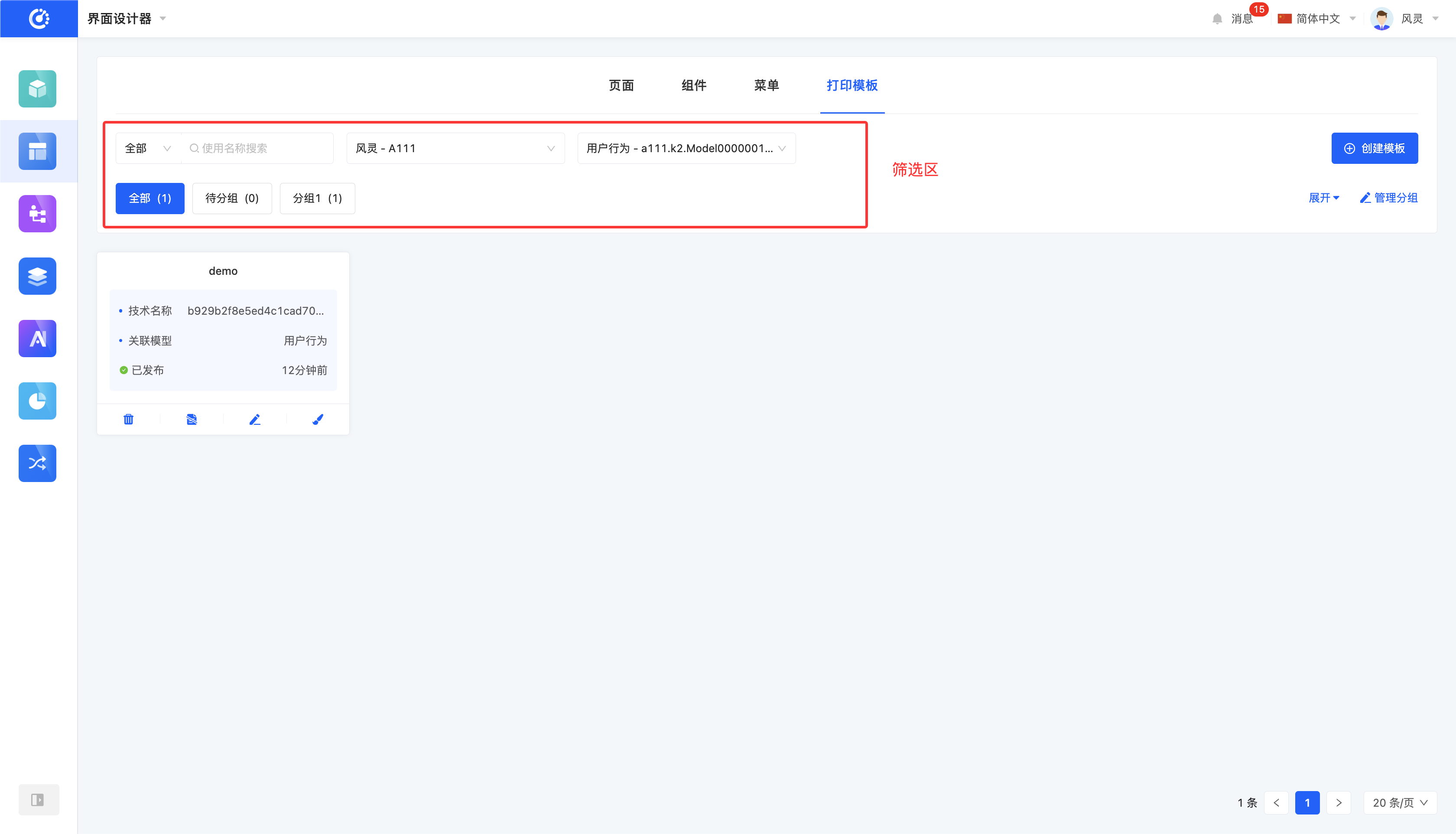Select the 待分组 (0) group filter
Viewport: 1456px width, 834px height.
click(232, 198)
